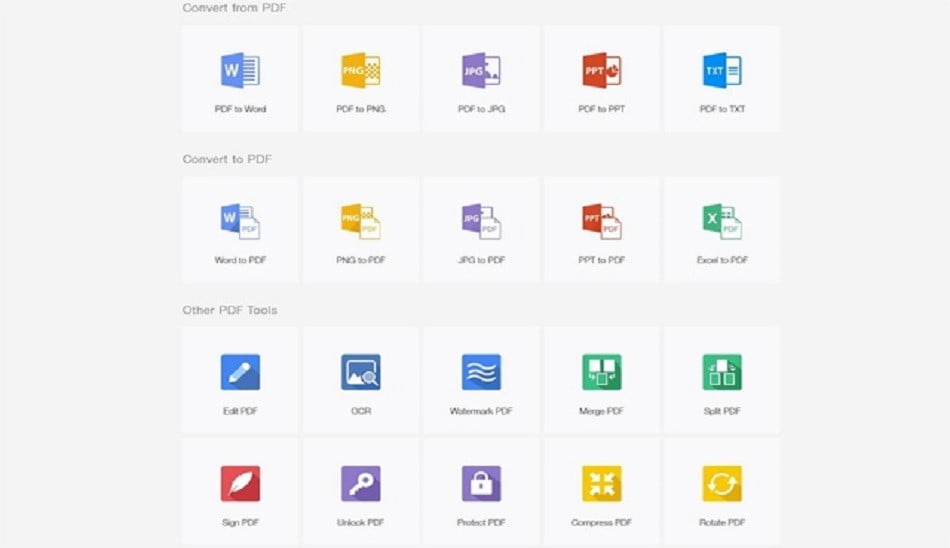The height and width of the screenshot is (548, 950).
Task: Choose the PDF to JPG icon
Action: click(481, 70)
